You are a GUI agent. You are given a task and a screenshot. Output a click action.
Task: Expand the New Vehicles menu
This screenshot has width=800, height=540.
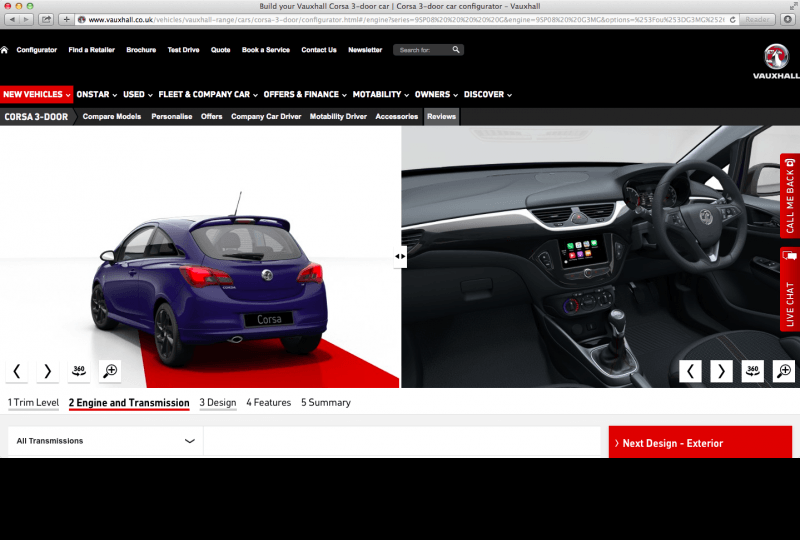(36, 94)
